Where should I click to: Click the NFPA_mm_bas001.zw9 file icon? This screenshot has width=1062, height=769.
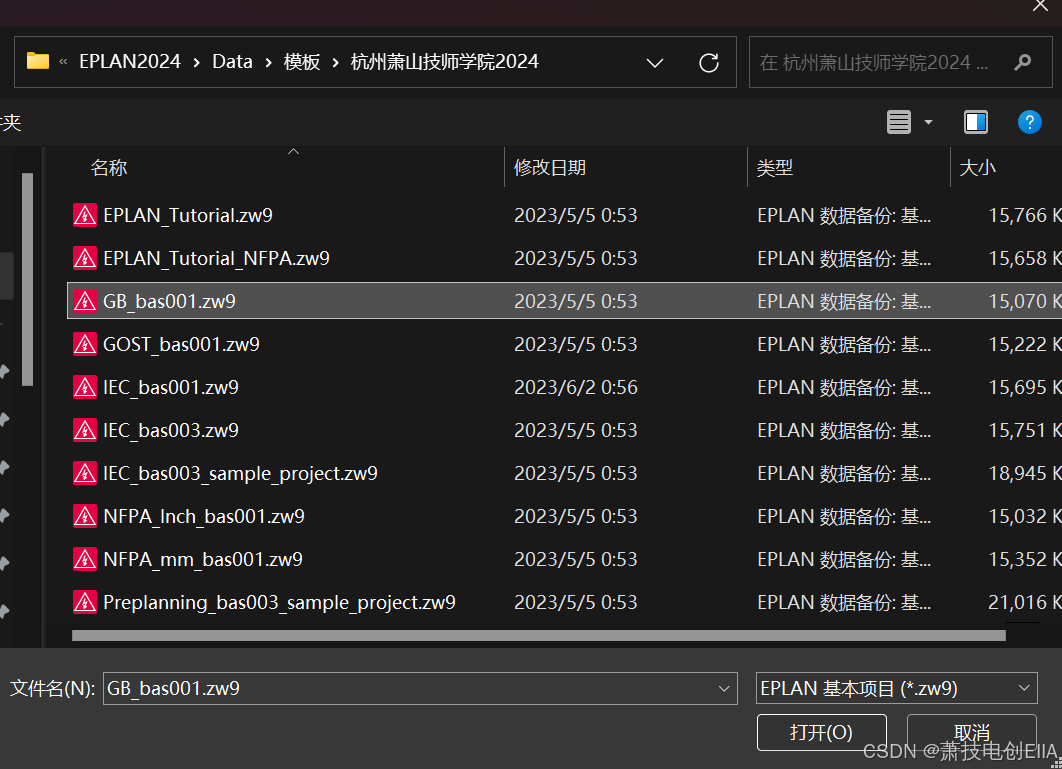click(85, 560)
